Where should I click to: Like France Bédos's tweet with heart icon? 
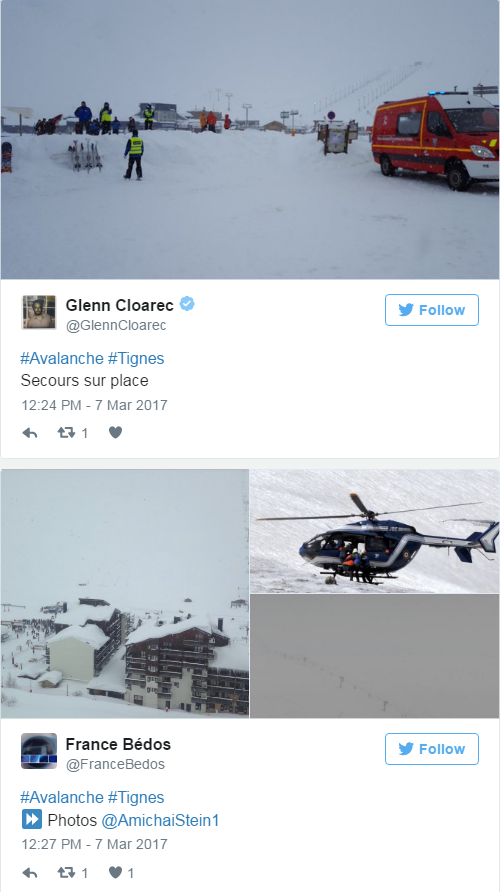pos(115,873)
